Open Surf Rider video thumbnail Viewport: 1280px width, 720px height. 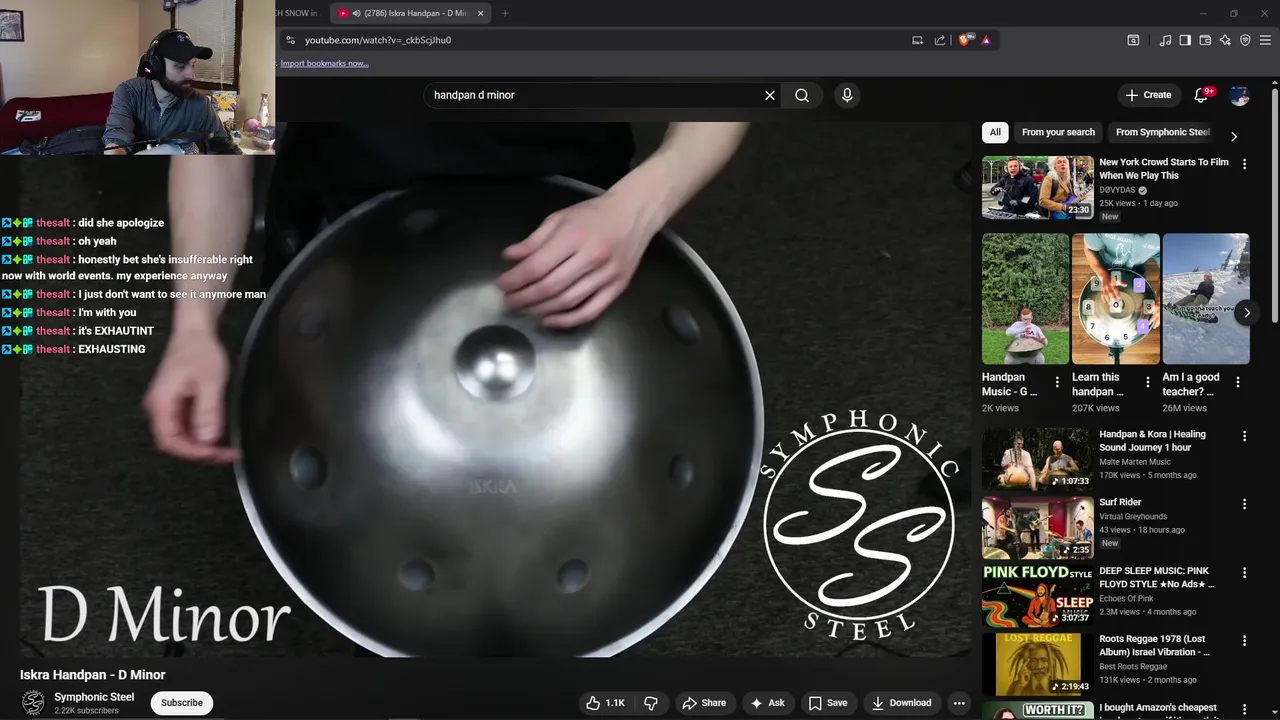click(x=1038, y=528)
